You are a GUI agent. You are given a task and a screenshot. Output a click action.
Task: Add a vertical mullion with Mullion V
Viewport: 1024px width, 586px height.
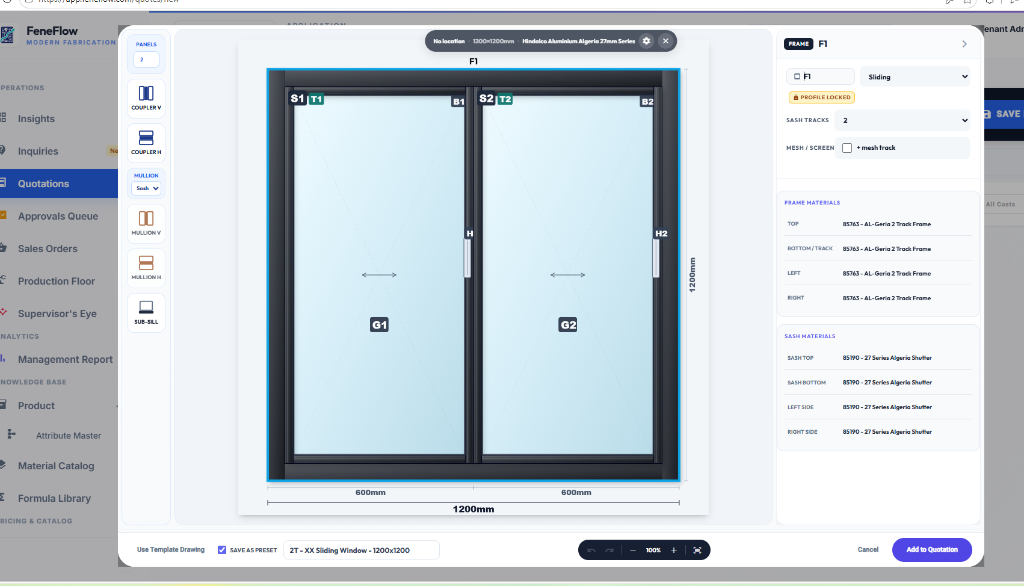146,223
